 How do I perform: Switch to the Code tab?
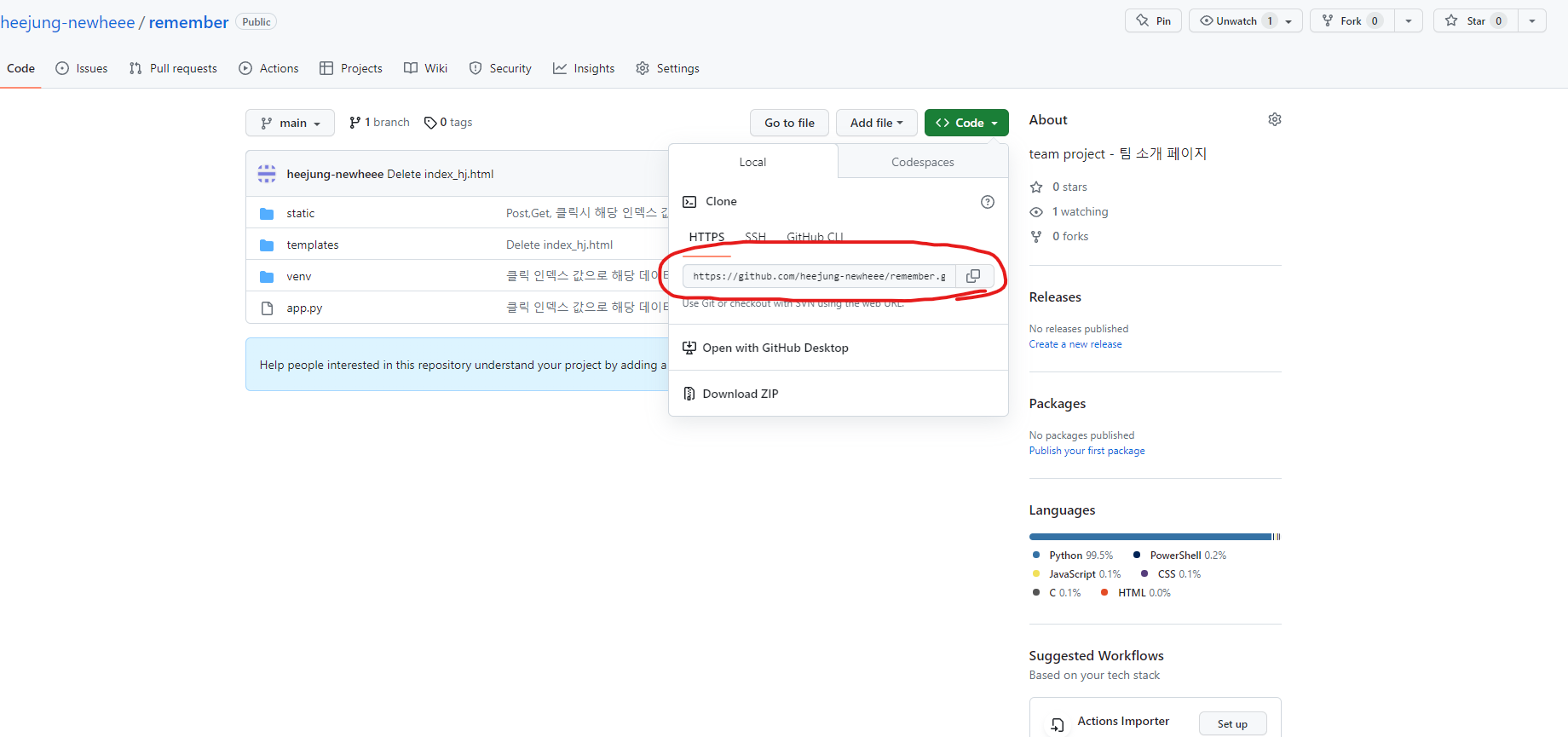pyautogui.click(x=20, y=68)
